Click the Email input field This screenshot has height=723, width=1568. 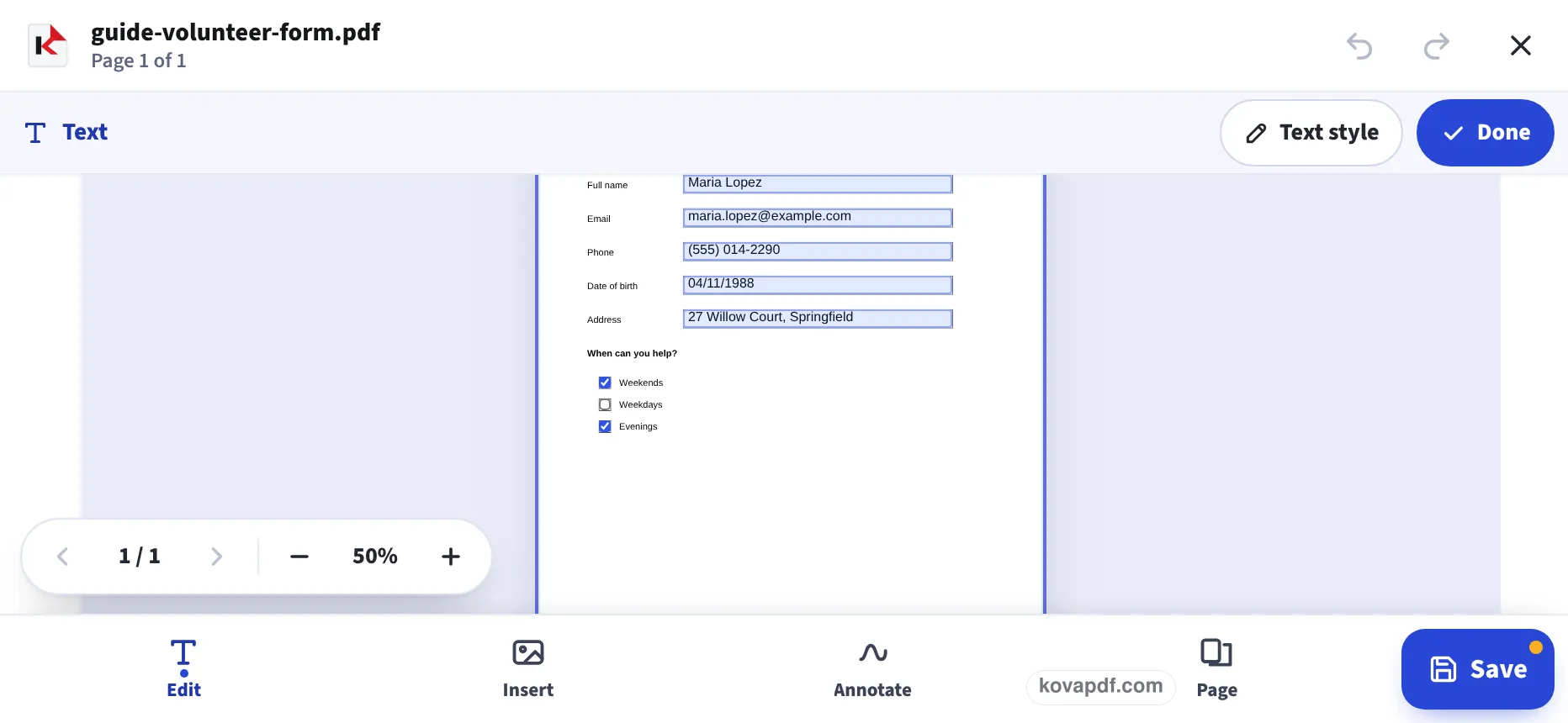[x=818, y=218]
